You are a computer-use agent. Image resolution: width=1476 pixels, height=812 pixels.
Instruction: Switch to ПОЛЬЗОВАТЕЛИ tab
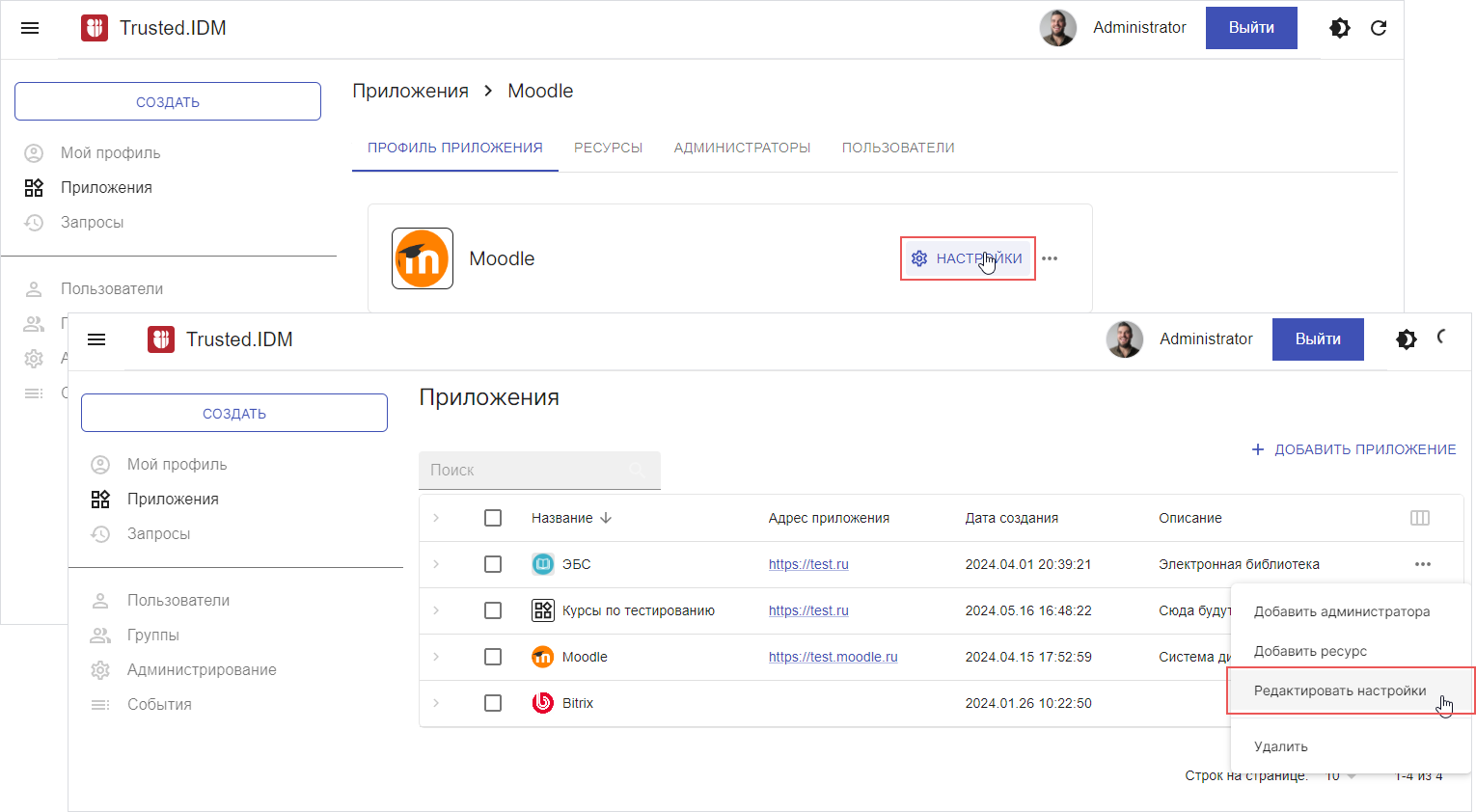click(x=898, y=148)
